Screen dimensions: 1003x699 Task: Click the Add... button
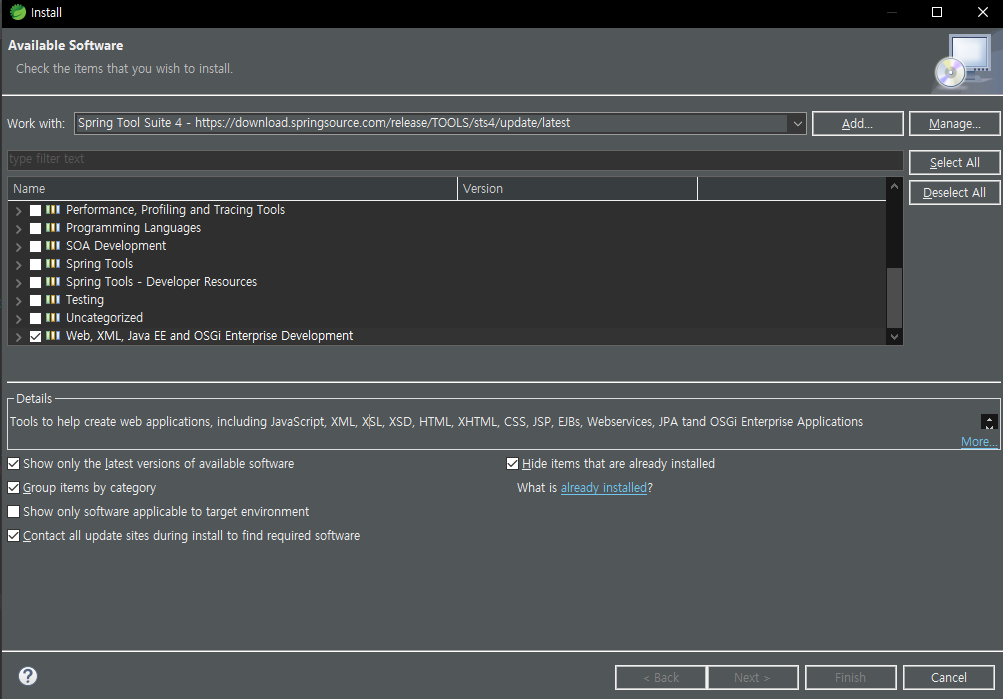(x=857, y=123)
